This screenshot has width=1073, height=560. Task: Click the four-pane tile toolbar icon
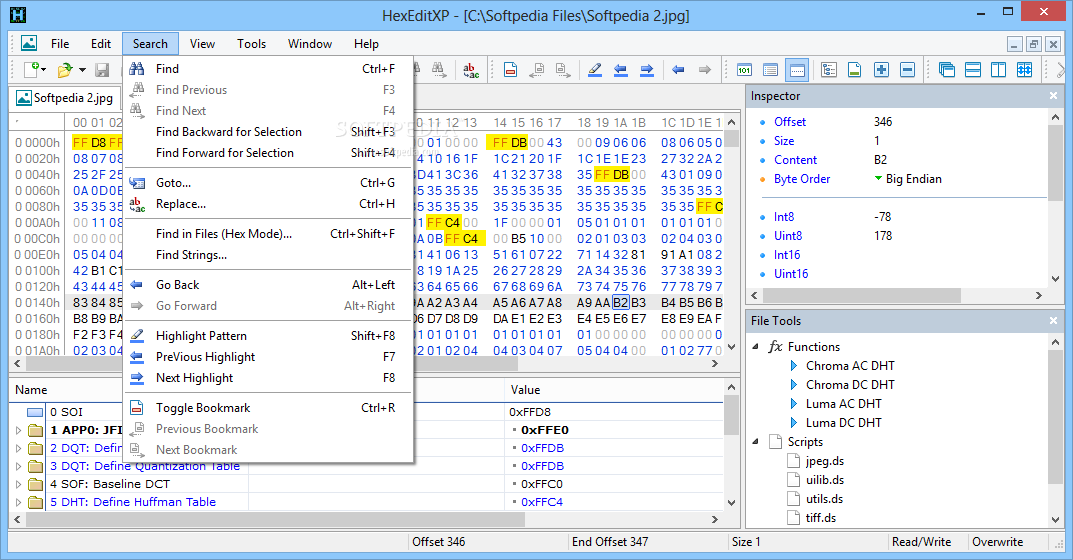1024,70
